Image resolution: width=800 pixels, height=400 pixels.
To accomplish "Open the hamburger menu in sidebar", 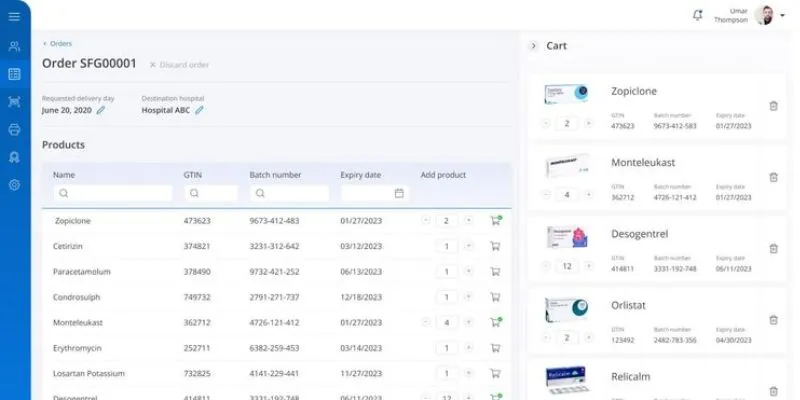I will (14, 16).
